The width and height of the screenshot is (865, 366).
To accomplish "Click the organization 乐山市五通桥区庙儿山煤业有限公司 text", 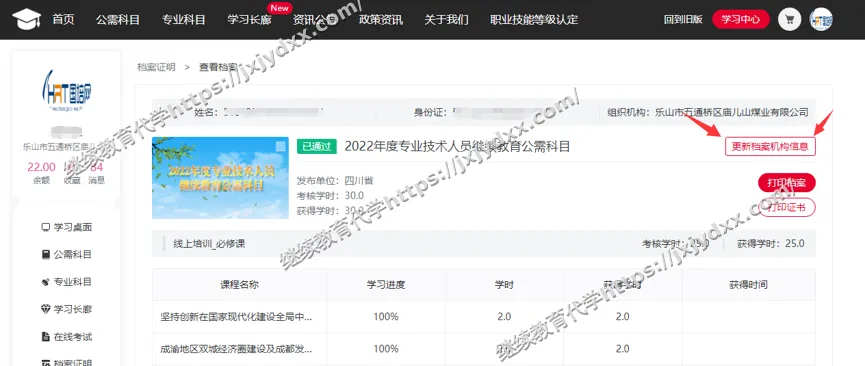I will [x=731, y=113].
